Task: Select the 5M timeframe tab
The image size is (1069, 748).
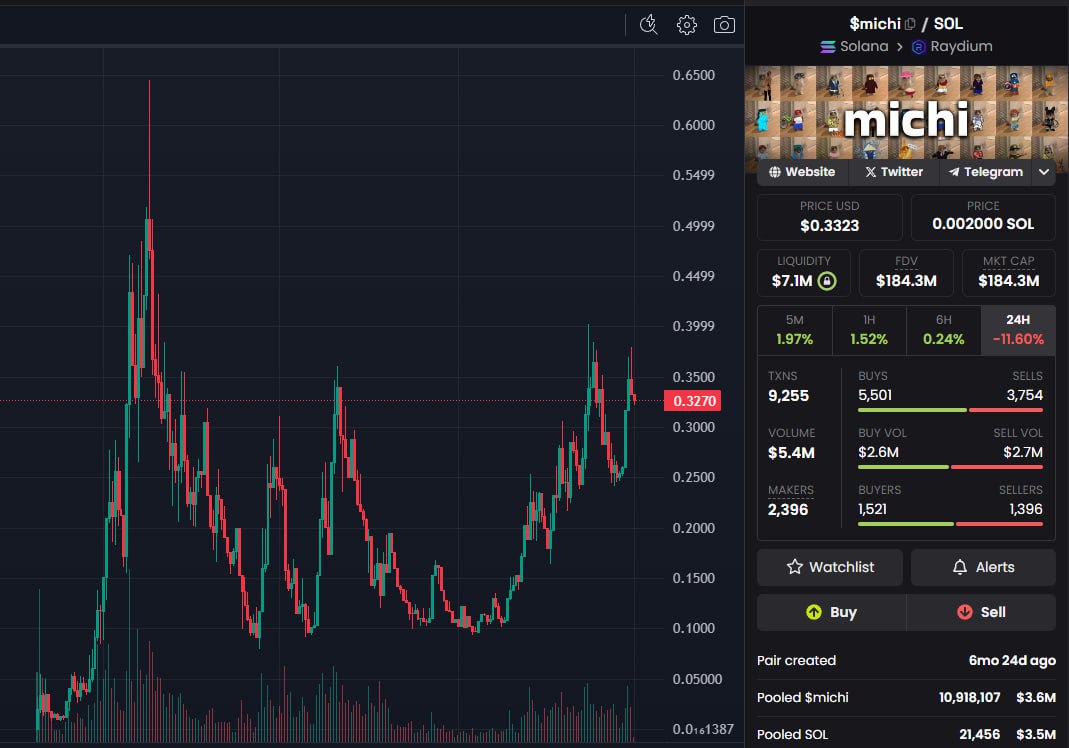Action: pos(794,330)
